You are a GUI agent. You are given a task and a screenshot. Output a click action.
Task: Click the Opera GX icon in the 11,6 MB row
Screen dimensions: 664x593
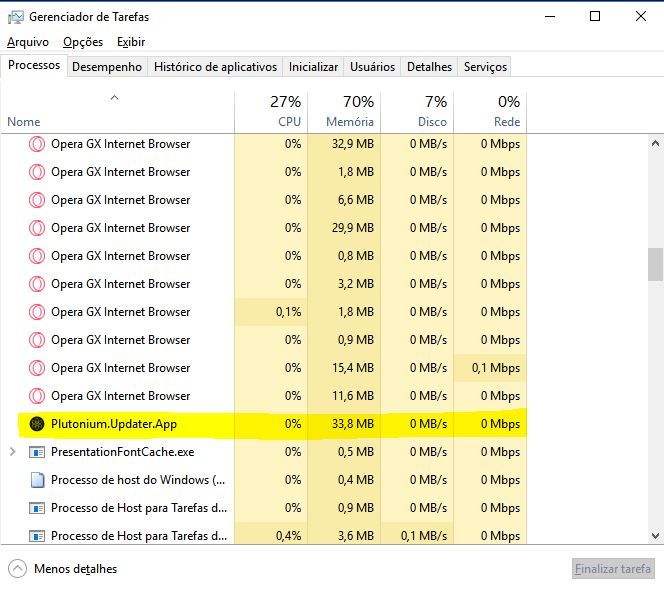point(37,396)
